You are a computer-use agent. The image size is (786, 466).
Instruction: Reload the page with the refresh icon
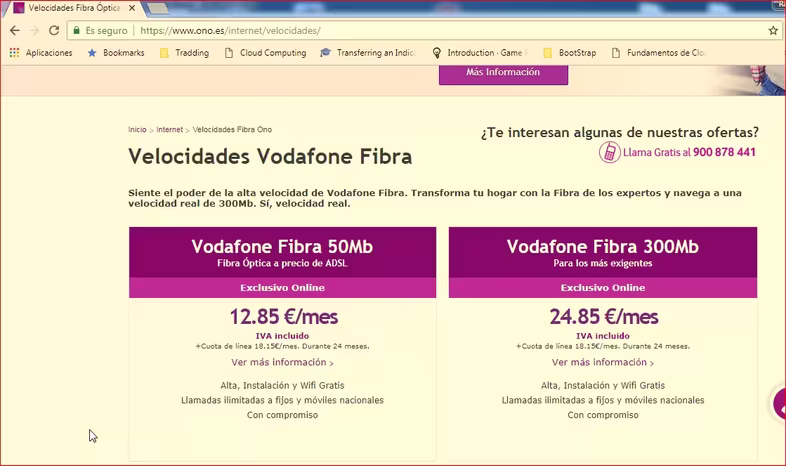pos(54,31)
